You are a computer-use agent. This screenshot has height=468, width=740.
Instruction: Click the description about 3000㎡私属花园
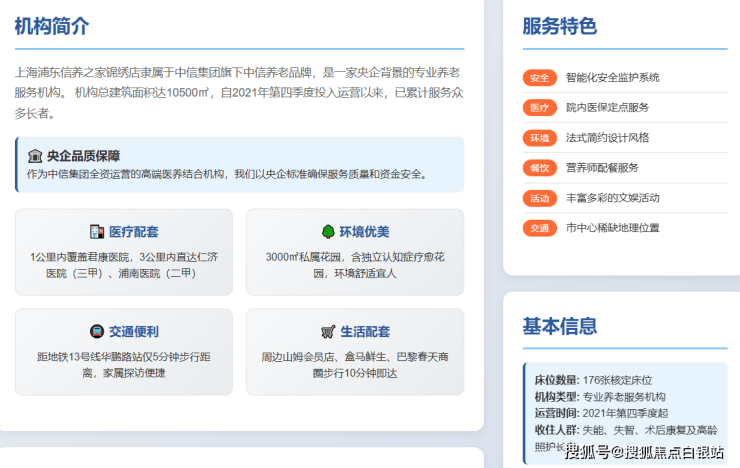tap(355, 265)
